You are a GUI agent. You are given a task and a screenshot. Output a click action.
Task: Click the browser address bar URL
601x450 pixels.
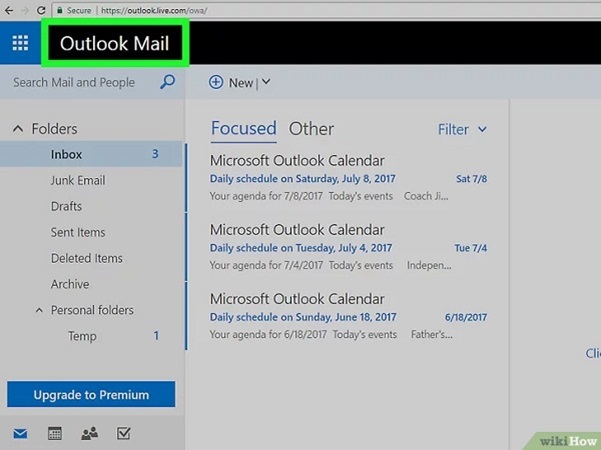tap(154, 11)
